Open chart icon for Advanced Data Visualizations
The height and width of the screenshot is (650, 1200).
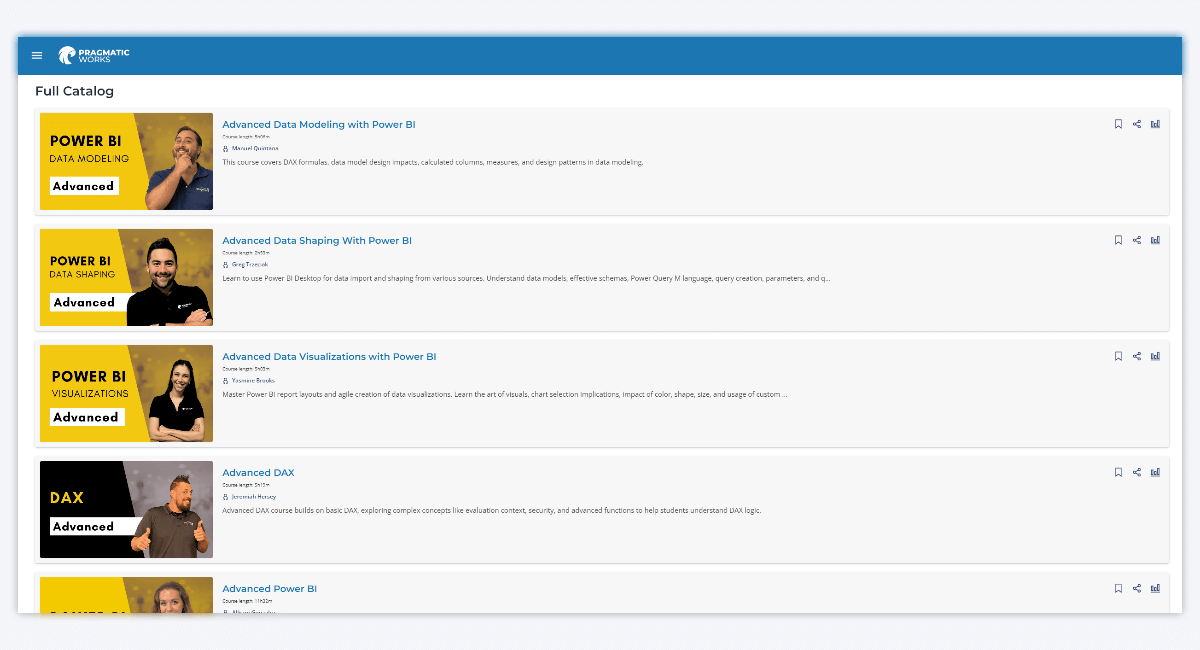[x=1156, y=356]
